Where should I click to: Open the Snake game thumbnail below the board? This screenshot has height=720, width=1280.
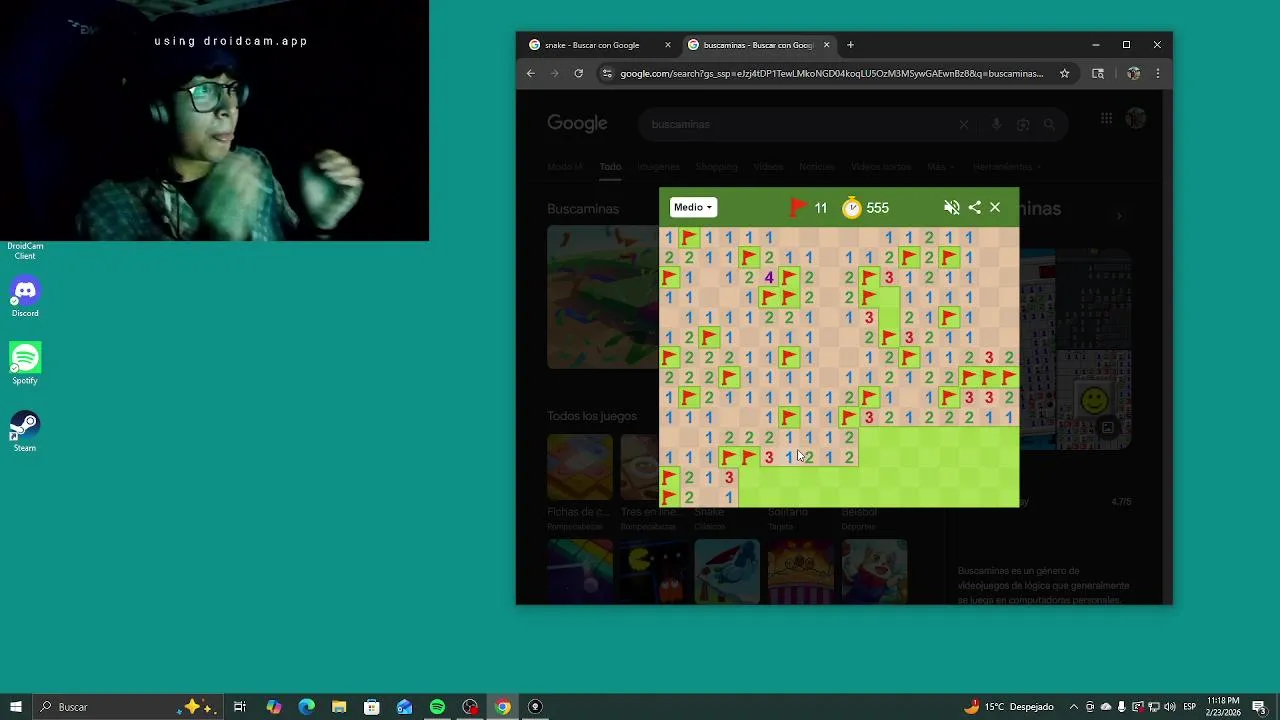(727, 572)
